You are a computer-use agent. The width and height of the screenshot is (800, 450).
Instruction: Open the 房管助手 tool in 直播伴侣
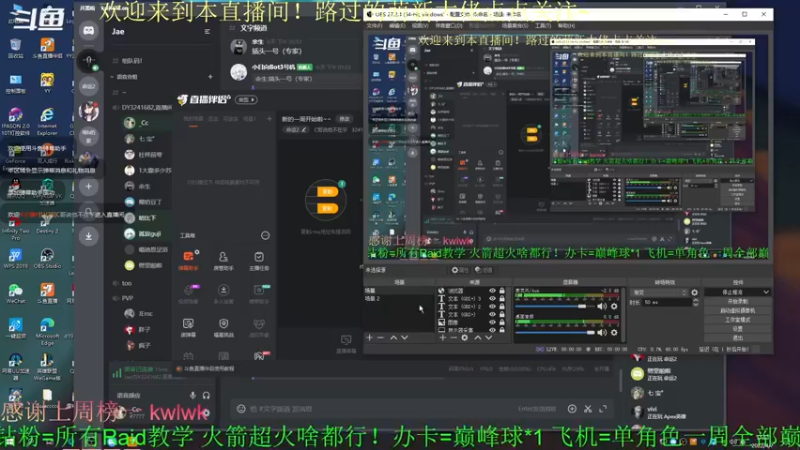click(x=223, y=260)
